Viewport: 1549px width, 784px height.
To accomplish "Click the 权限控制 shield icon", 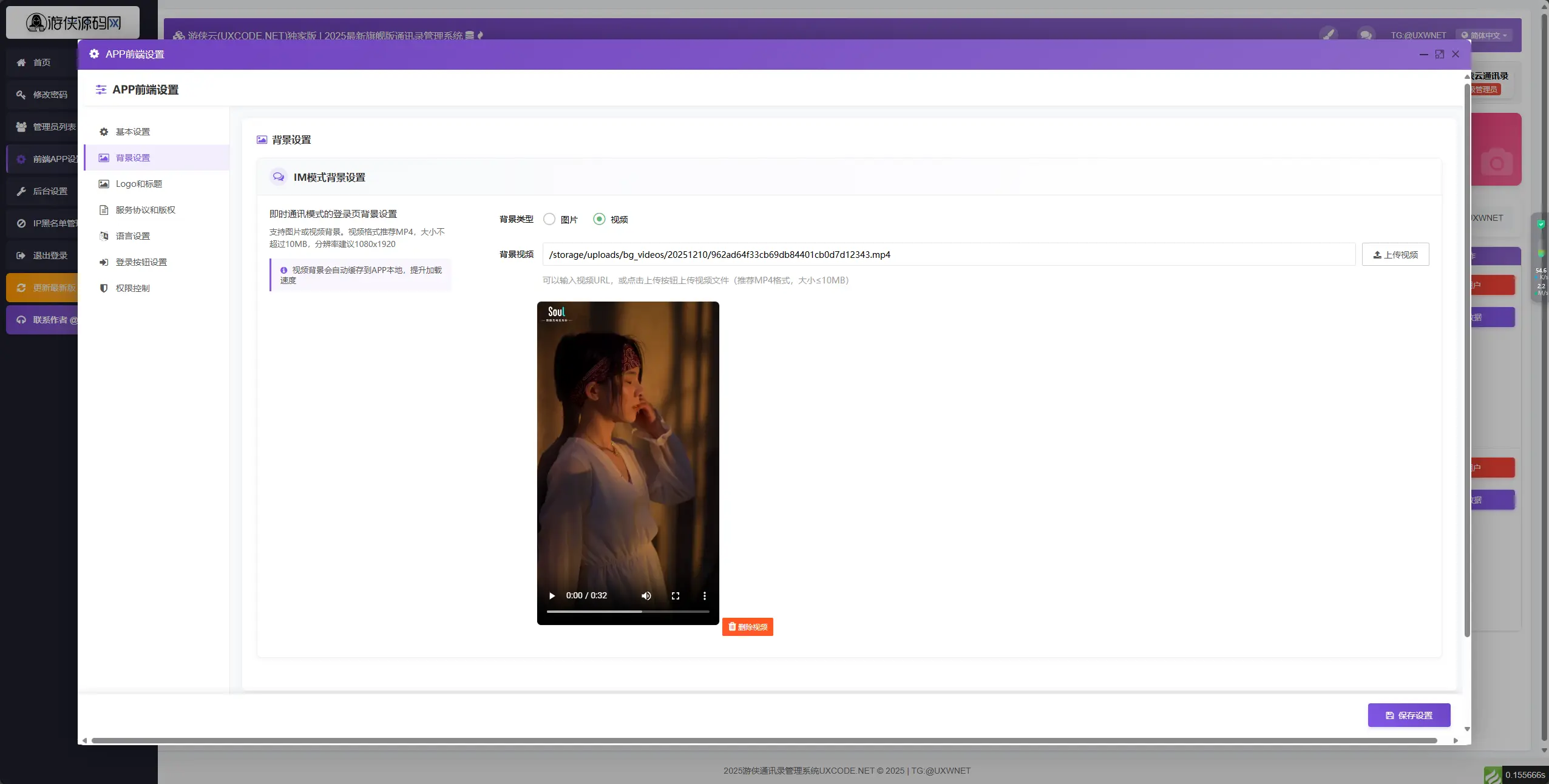I will [x=104, y=288].
